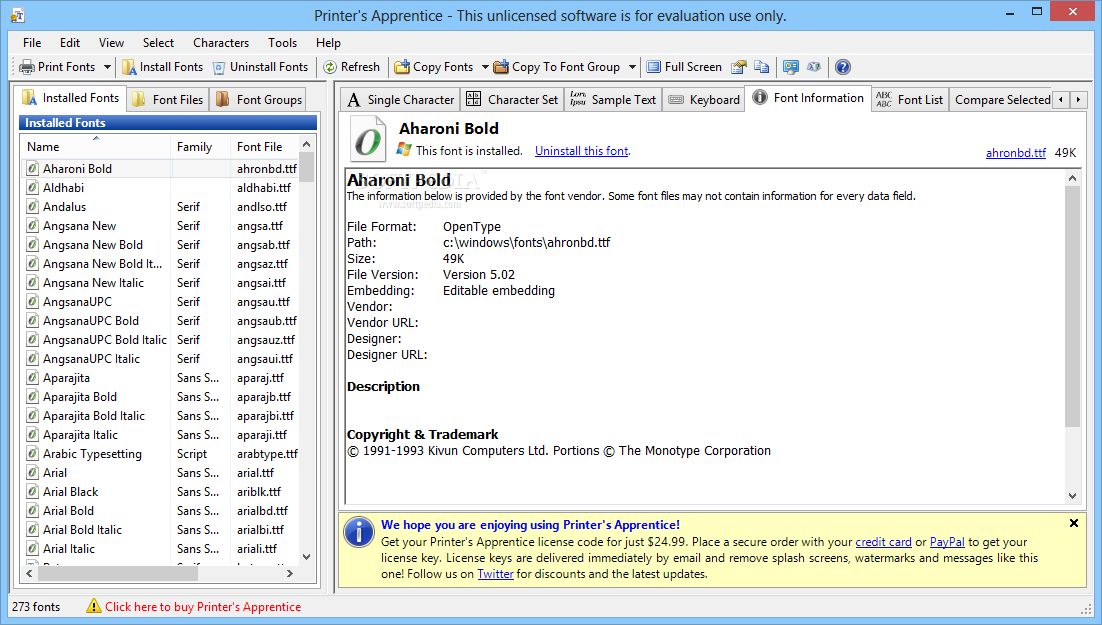The height and width of the screenshot is (625, 1102).
Task: Open the File menu
Action: (32, 43)
